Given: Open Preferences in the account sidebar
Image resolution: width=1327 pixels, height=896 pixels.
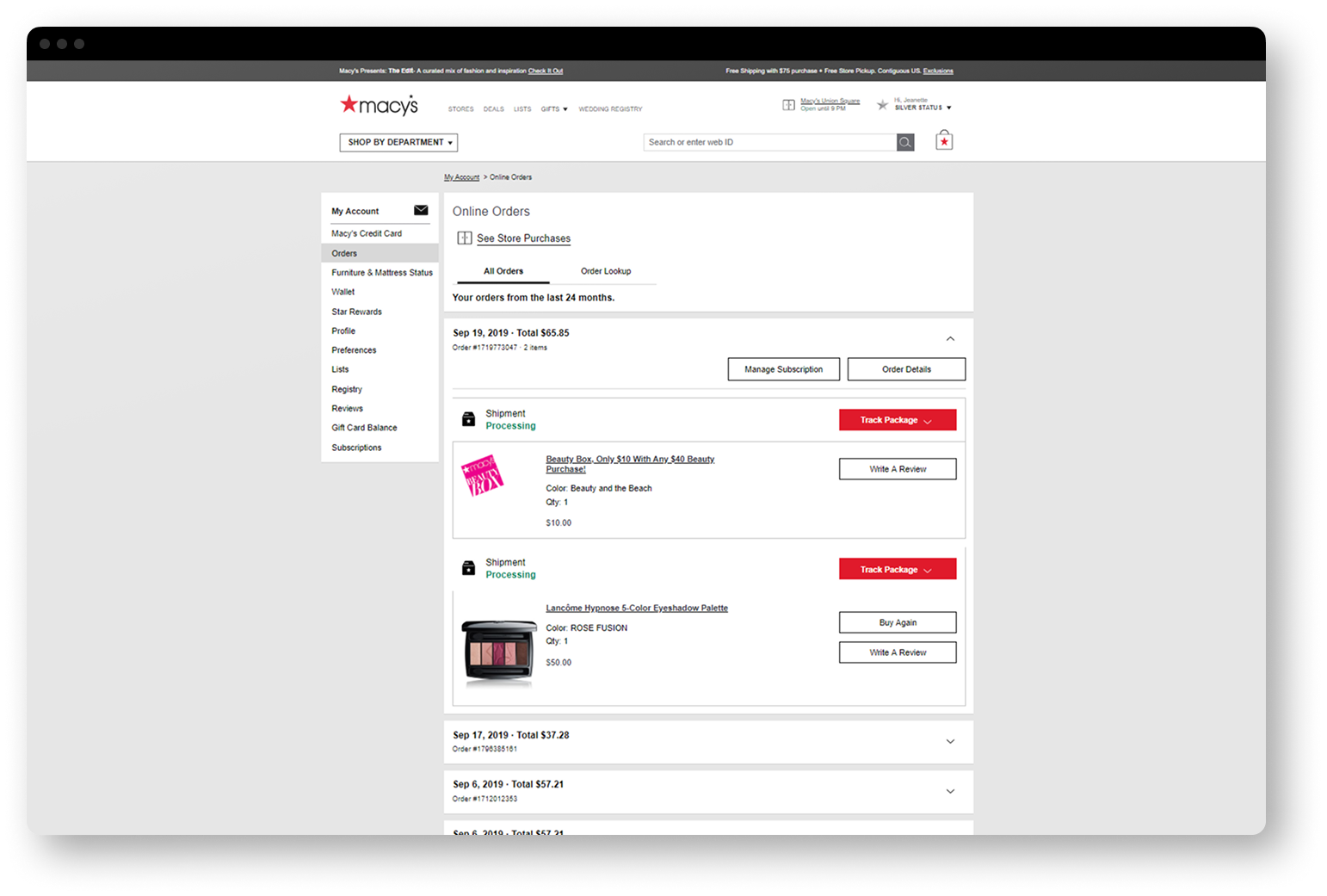Looking at the screenshot, I should click(x=354, y=350).
